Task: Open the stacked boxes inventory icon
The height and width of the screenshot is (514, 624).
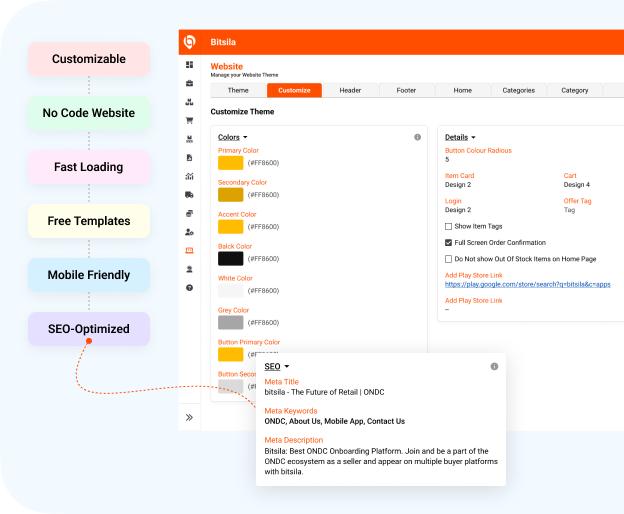Action: [189, 102]
